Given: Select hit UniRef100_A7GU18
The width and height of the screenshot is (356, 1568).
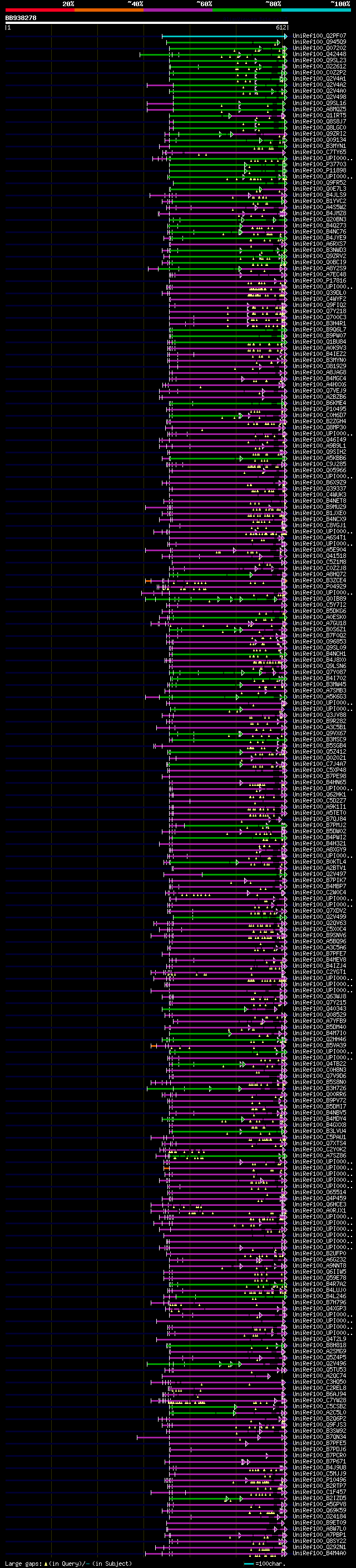Looking at the screenshot, I should point(319,623).
